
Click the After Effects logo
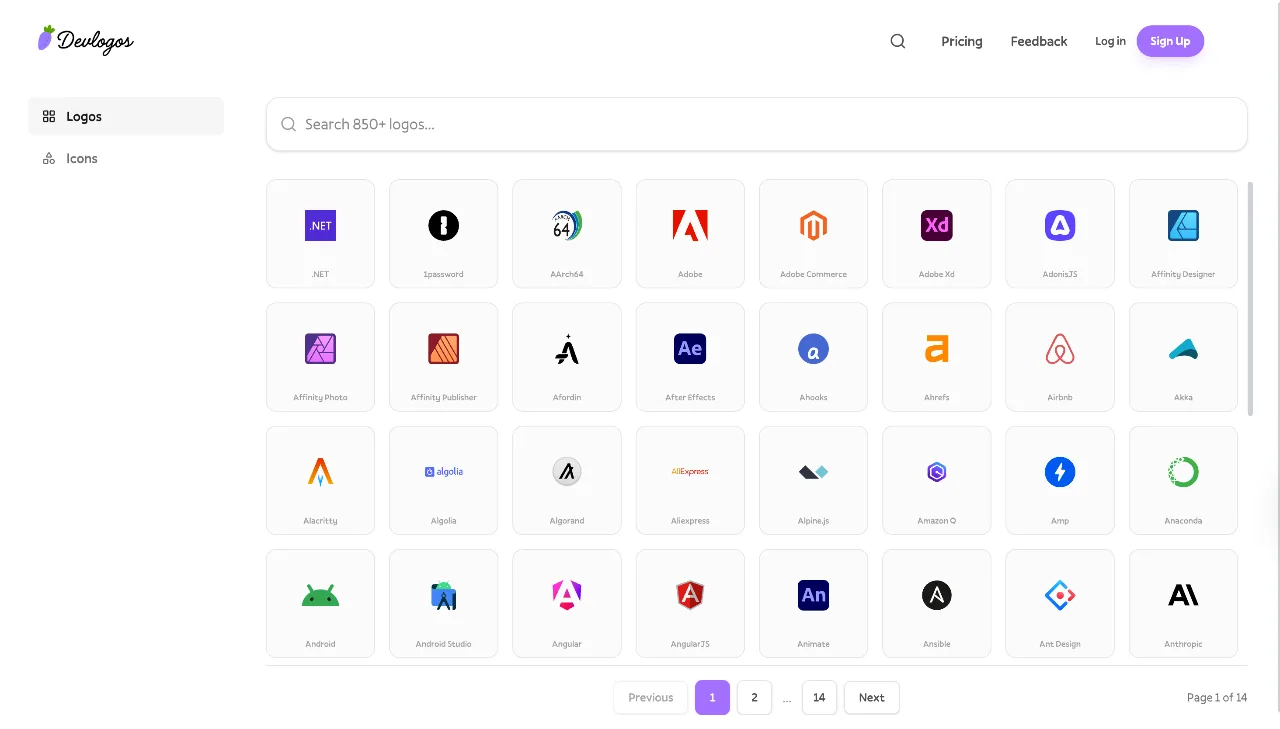tap(690, 357)
